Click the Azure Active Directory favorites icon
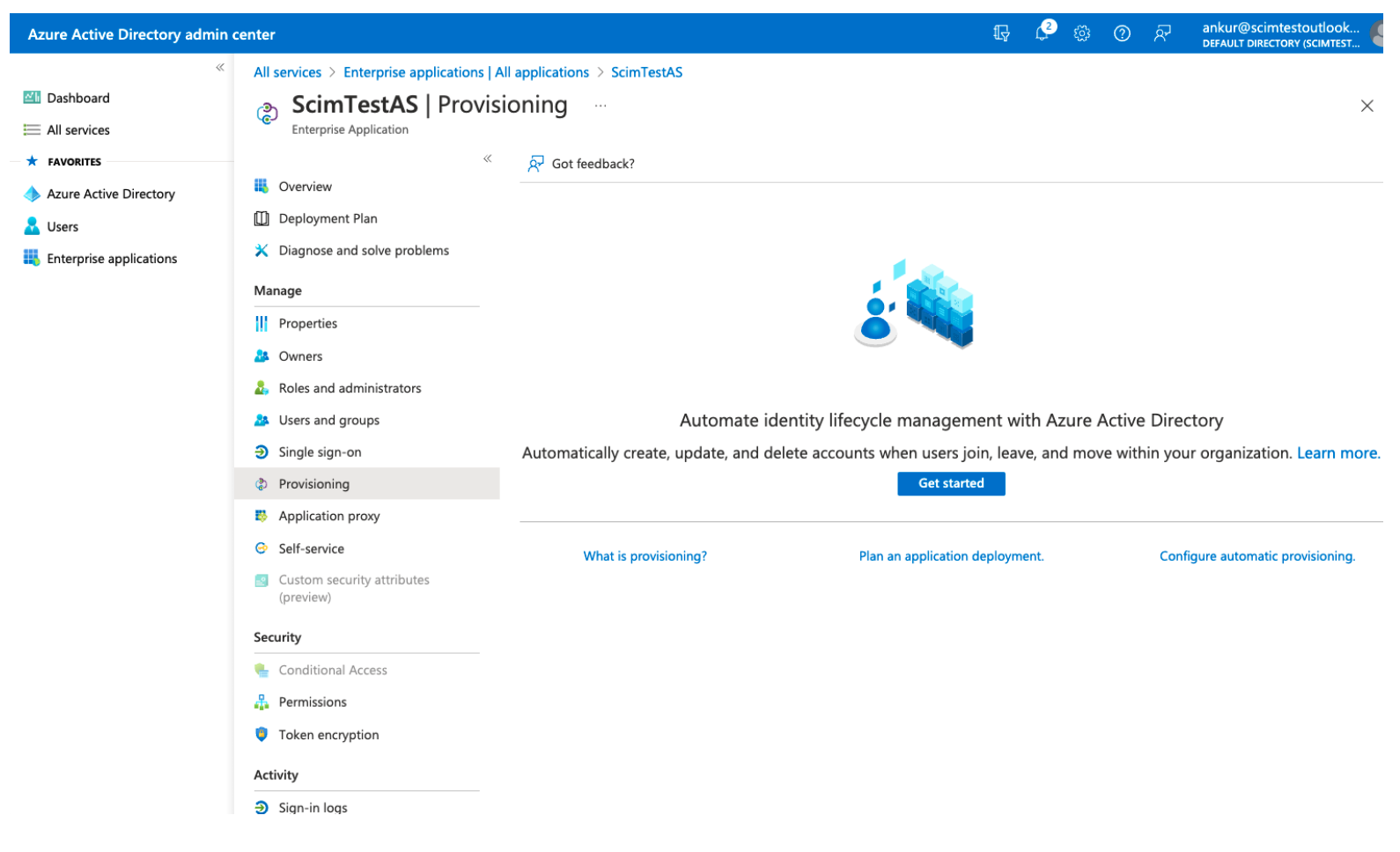Screen dimensions: 1400x852 [32, 195]
